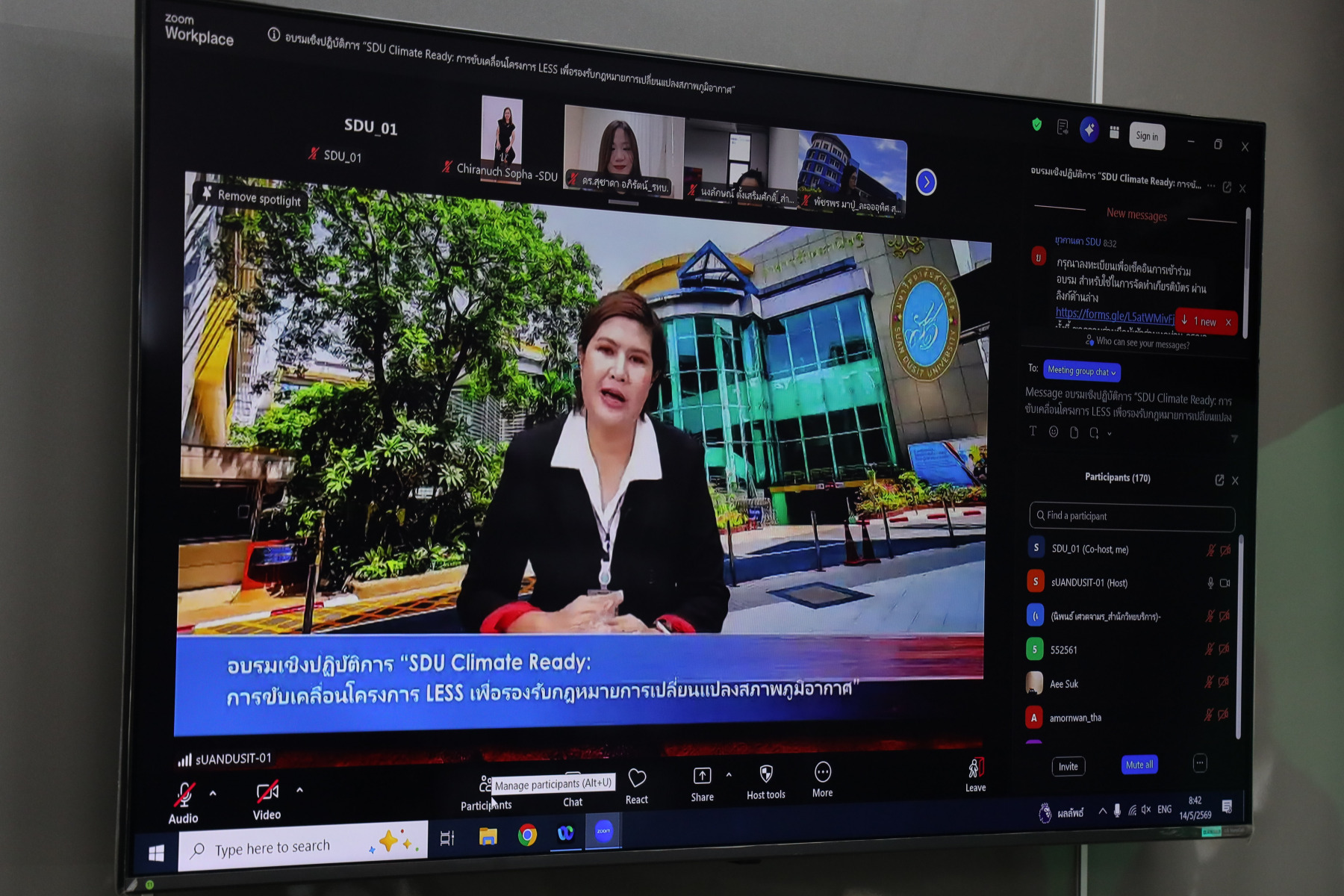Open the React heart icon
Image resolution: width=1344 pixels, height=896 pixels.
tap(637, 779)
